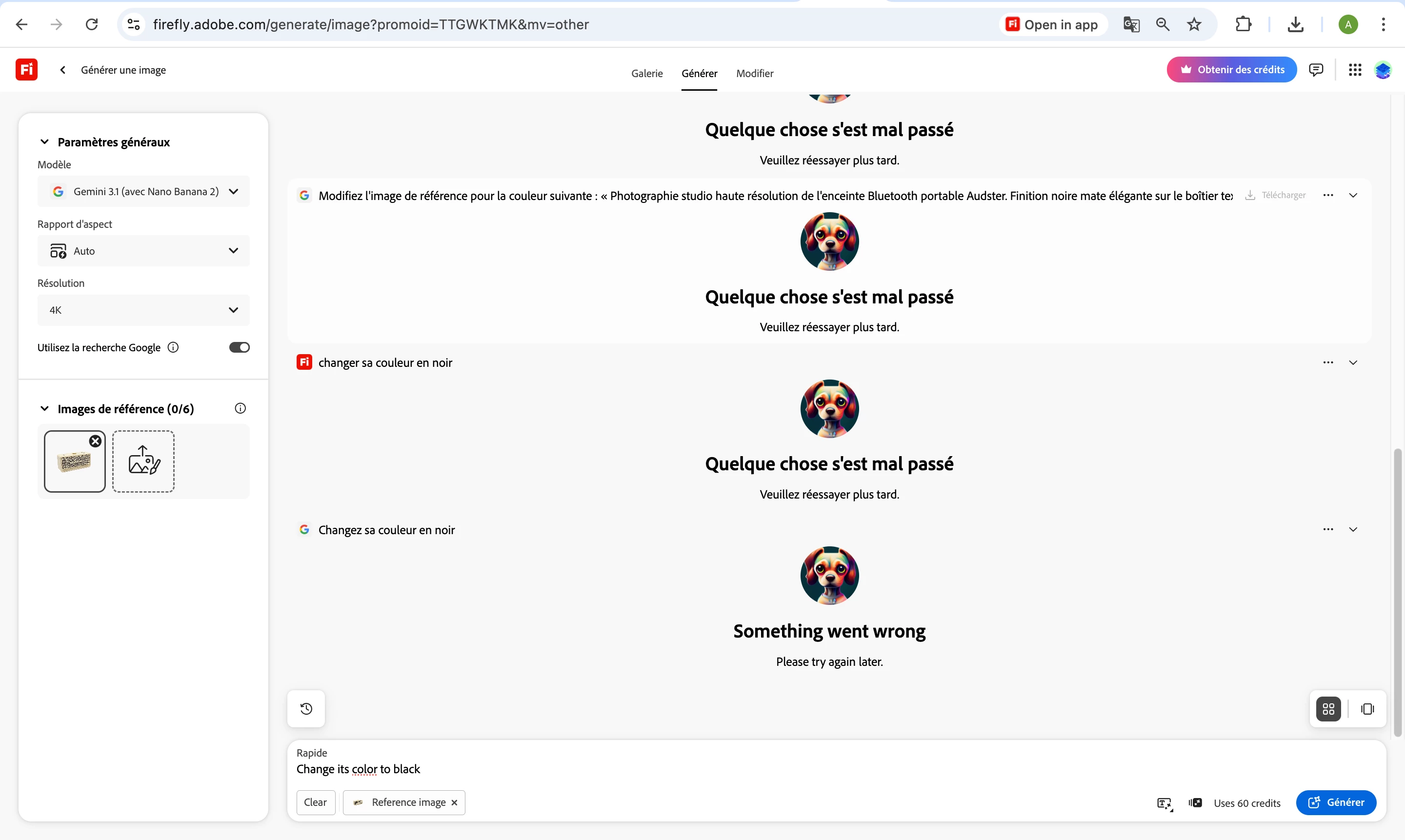
Task: Remove the Reference image chip from prompt
Action: (454, 802)
